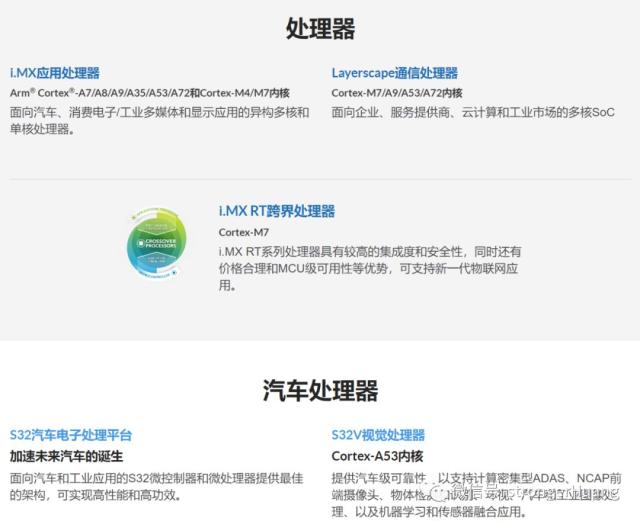
Task: Click the S32 description about 微控制器和微处理器
Action: pos(156,486)
